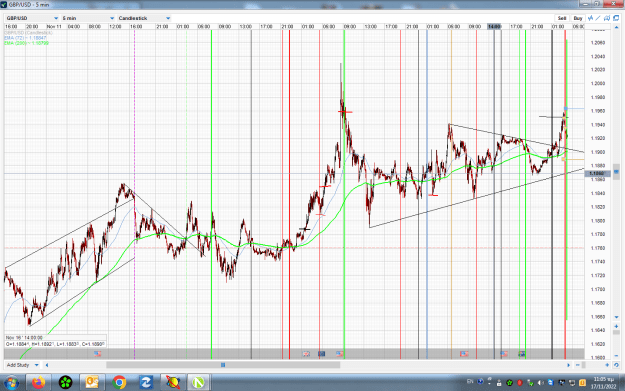Click the time zoom in plus icon
The width and height of the screenshot is (625, 391).
[607, 365]
